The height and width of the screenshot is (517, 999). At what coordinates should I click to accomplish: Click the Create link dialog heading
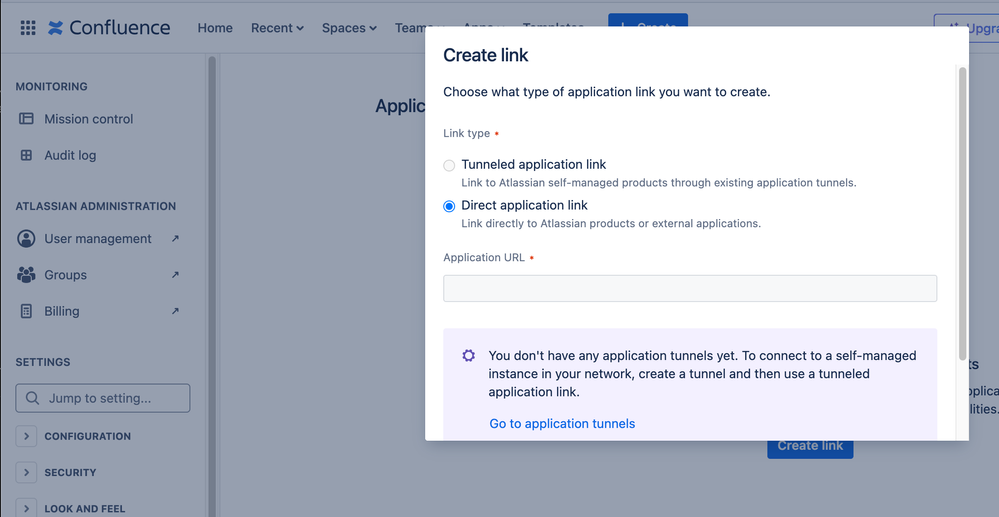[x=485, y=55]
